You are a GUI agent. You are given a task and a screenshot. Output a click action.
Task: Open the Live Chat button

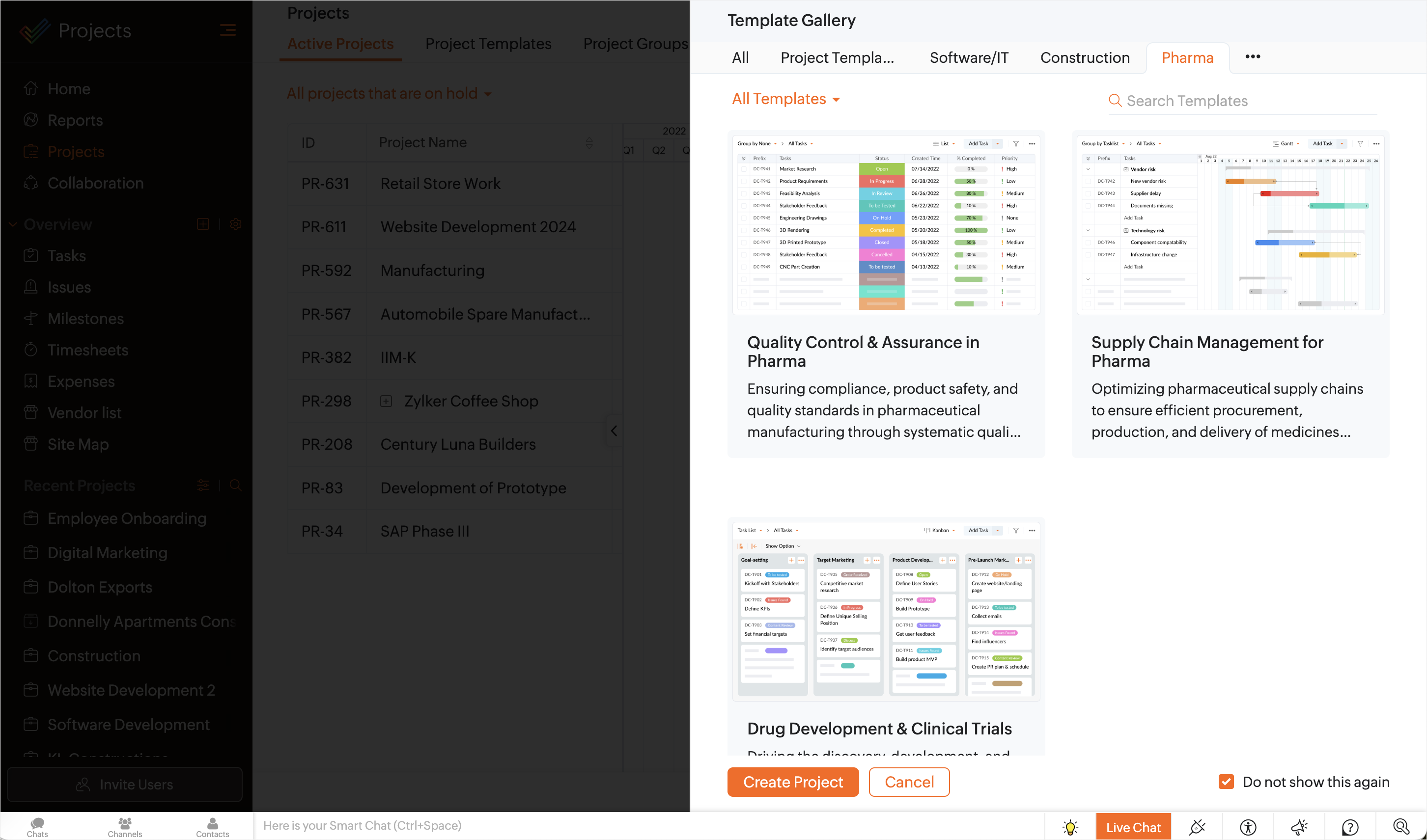point(1133,827)
